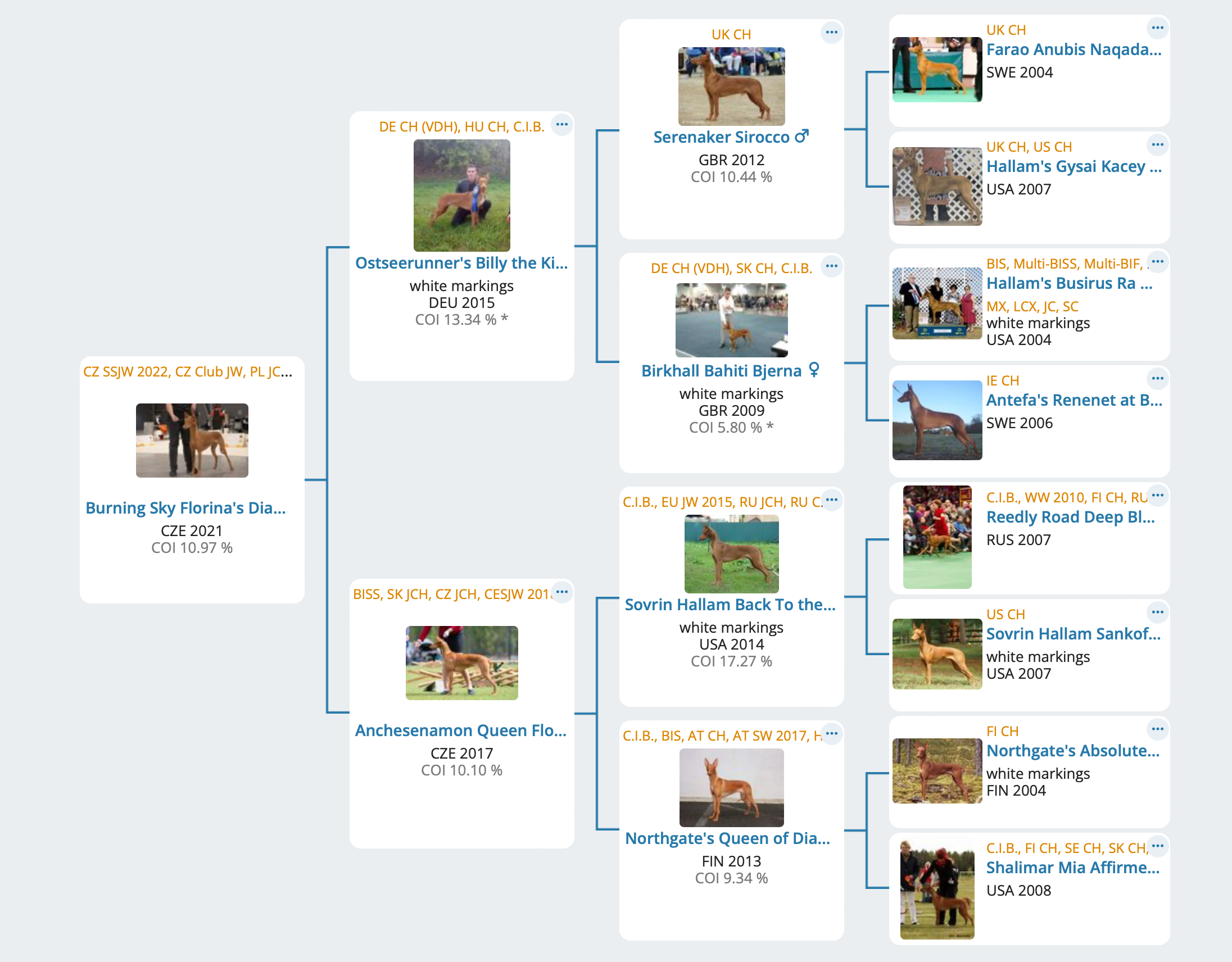The image size is (1232, 962).
Task: Open options menu on Serenaker Sirocco card
Action: point(831,33)
